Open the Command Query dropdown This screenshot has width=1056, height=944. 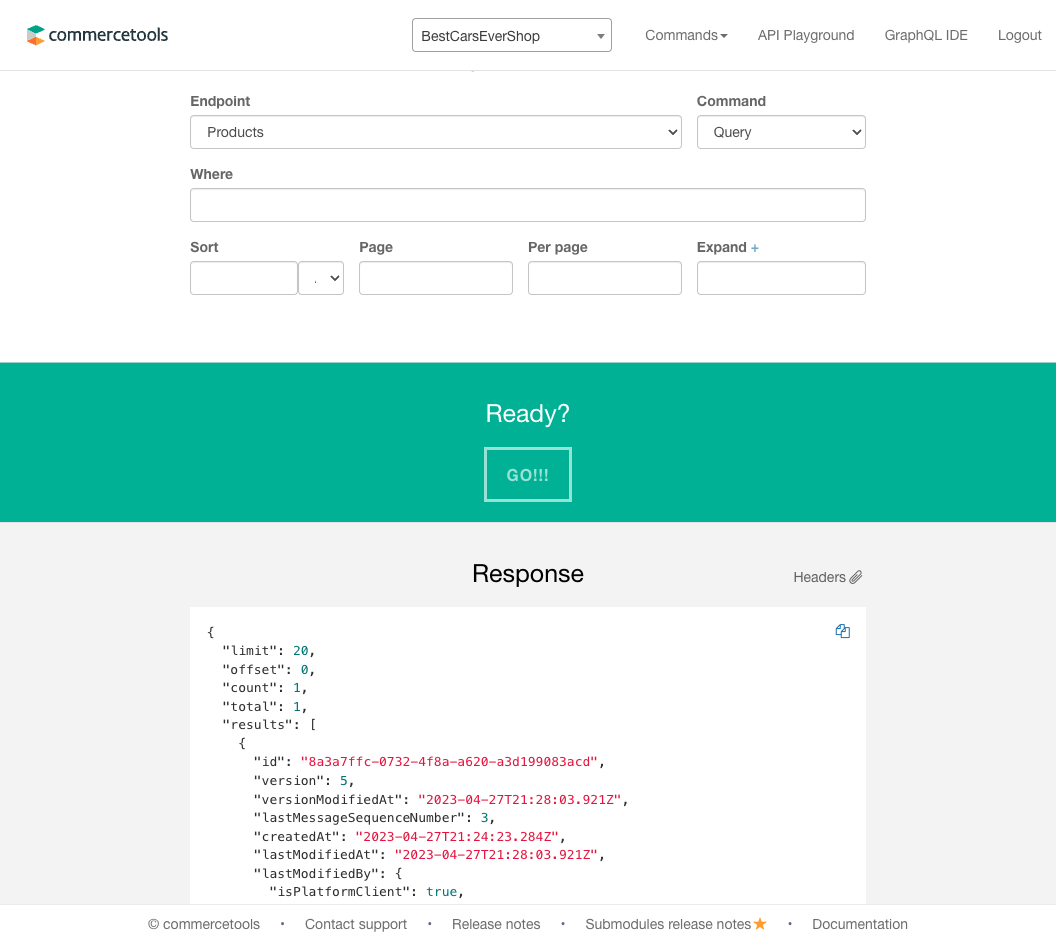coord(780,132)
